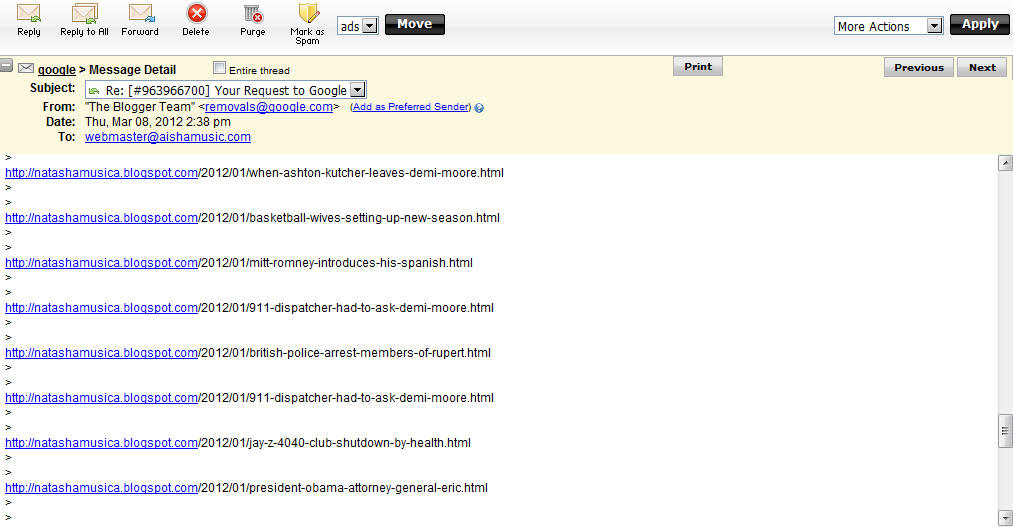Click the "The Blogger Team" sender name
Image resolution: width=1013 pixels, height=527 pixels.
click(x=140, y=107)
